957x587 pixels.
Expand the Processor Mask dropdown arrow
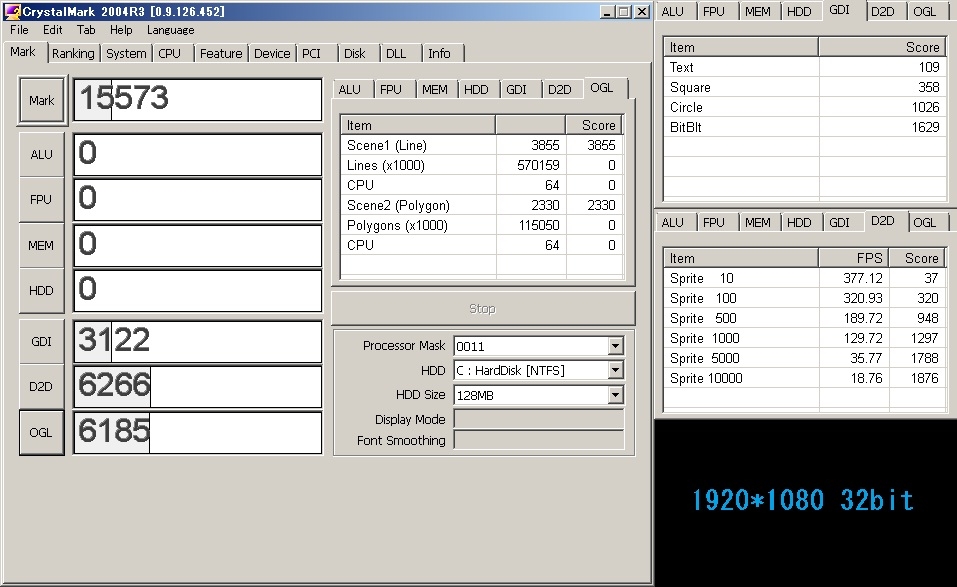point(615,347)
